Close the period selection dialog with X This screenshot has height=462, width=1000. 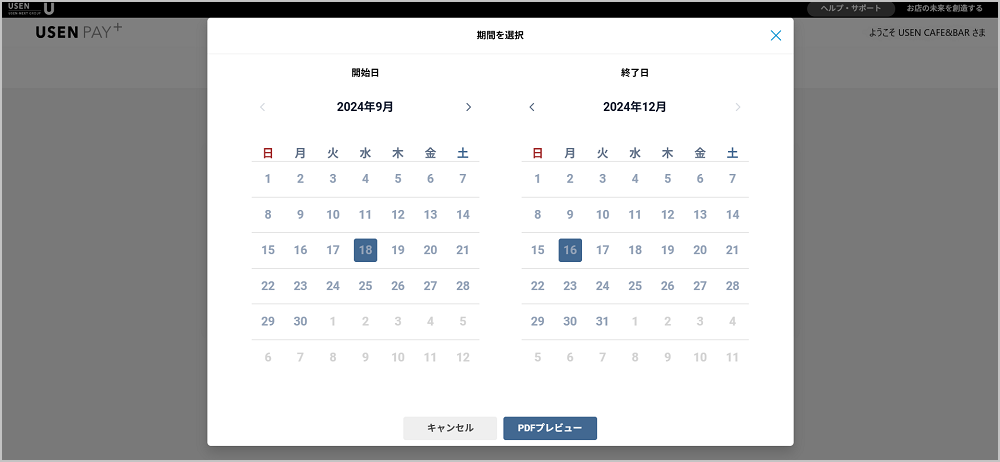[776, 36]
